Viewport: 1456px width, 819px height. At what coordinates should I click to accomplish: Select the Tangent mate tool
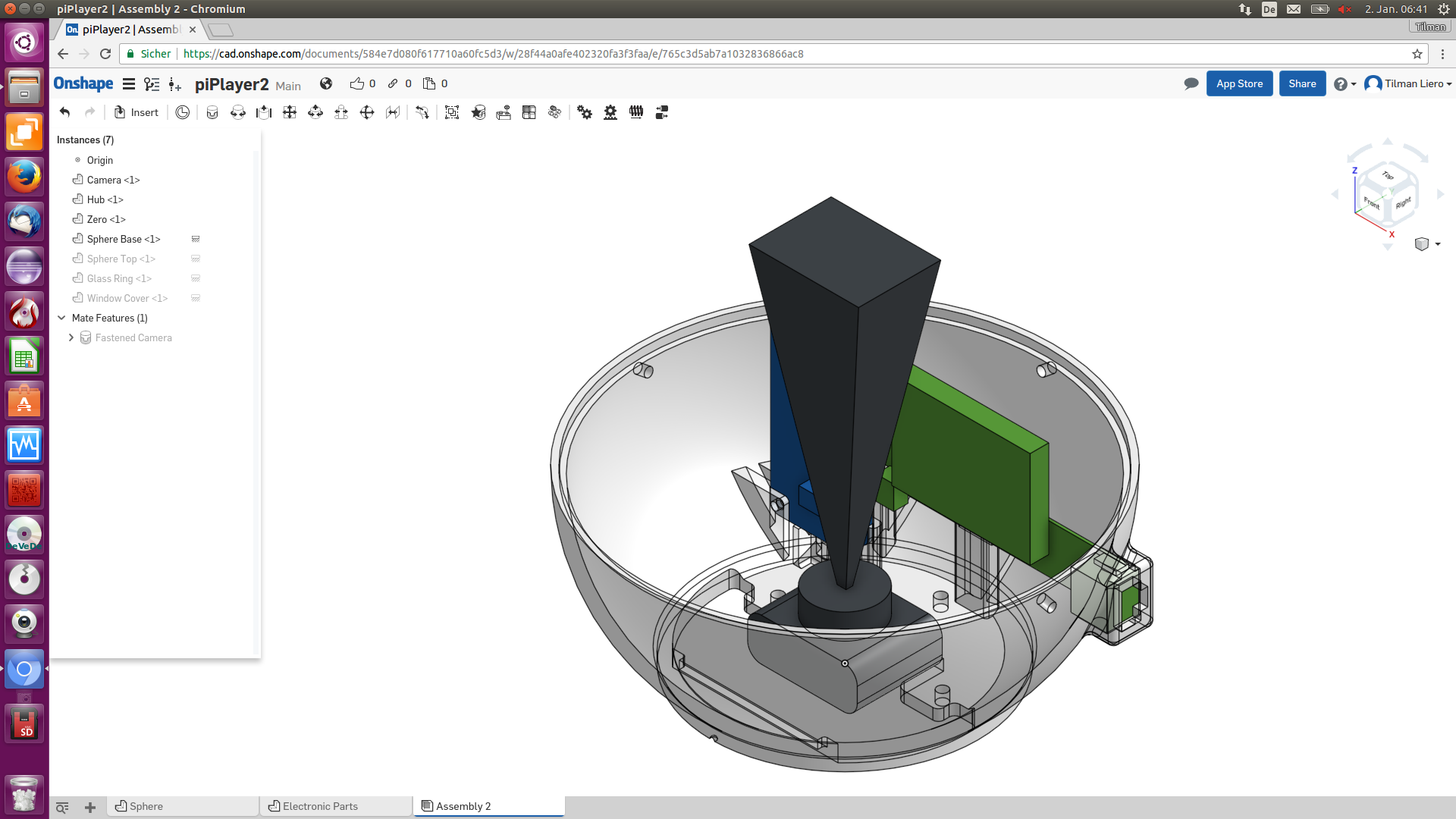click(x=422, y=112)
